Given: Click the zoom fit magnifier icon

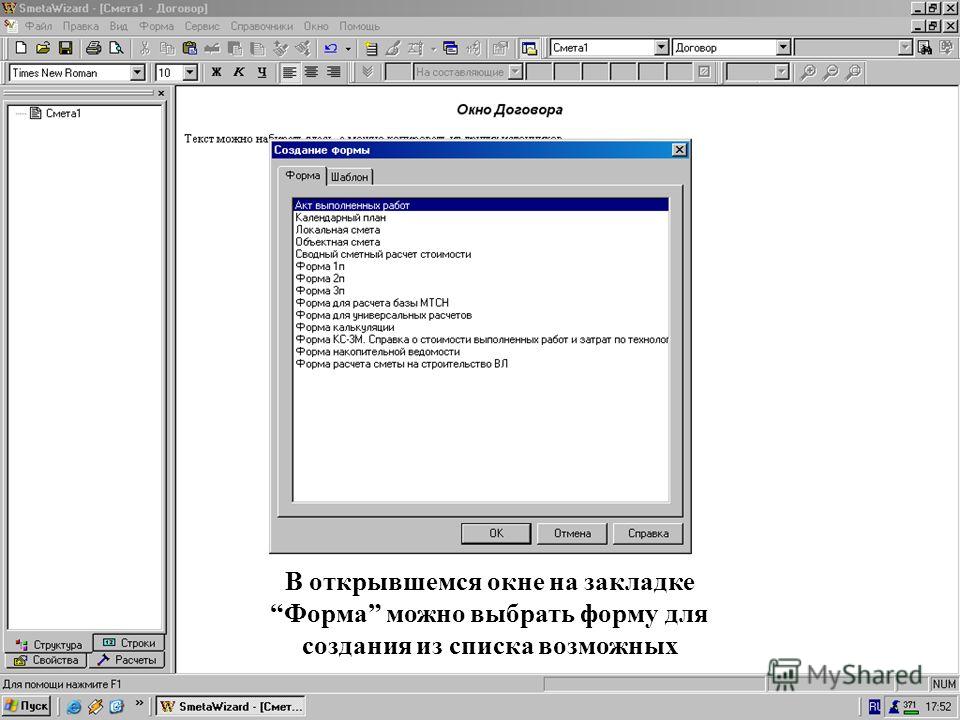Looking at the screenshot, I should [853, 72].
